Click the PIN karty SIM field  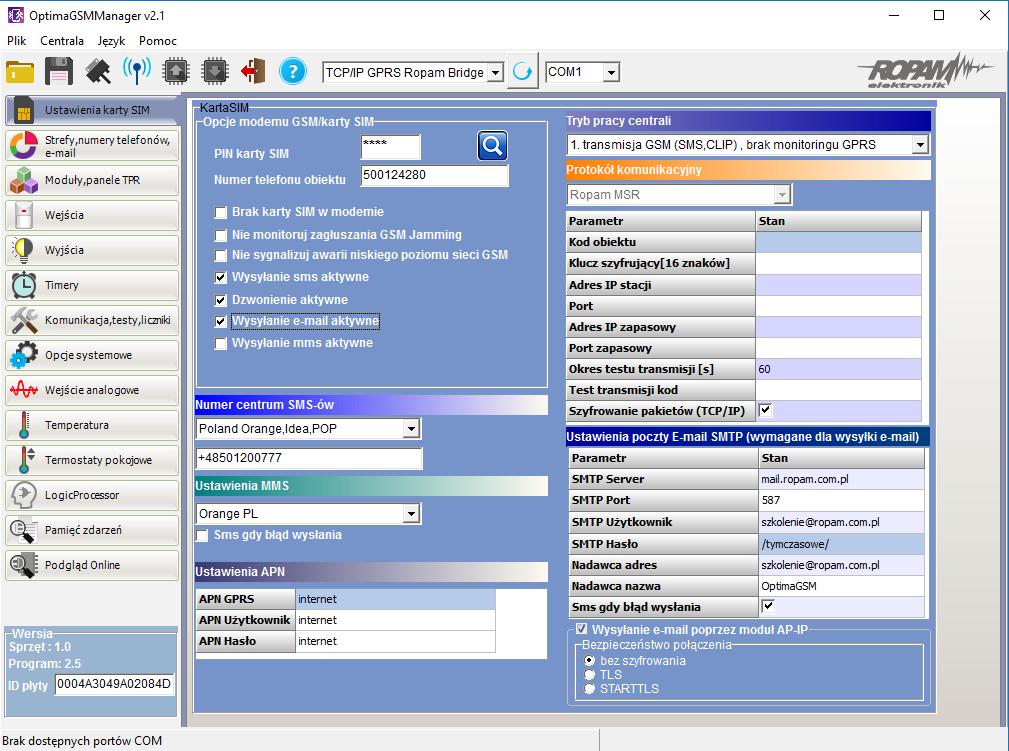(x=391, y=147)
